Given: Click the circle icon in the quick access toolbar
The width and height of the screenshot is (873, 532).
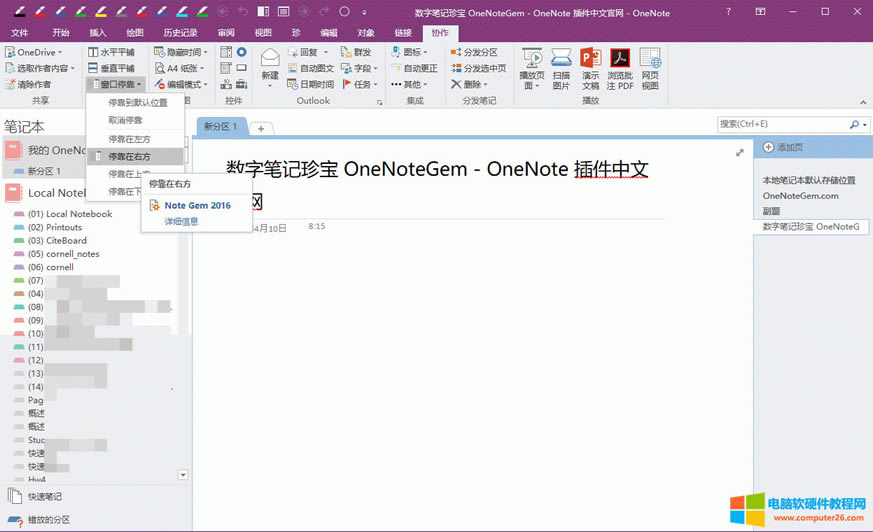Looking at the screenshot, I should [x=344, y=12].
